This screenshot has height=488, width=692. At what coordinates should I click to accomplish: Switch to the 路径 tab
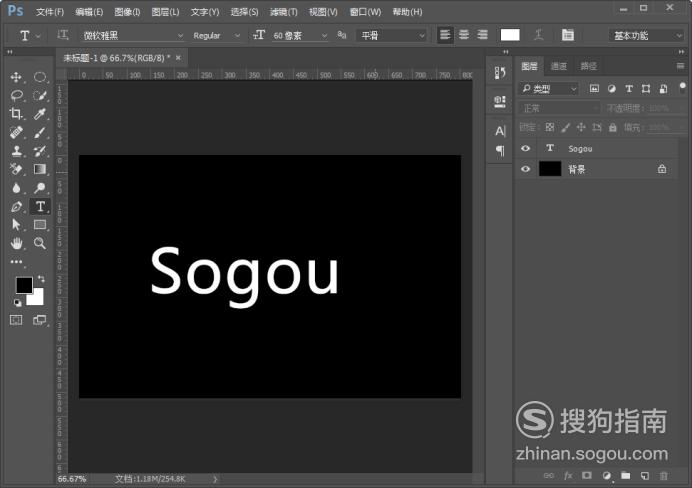point(588,66)
